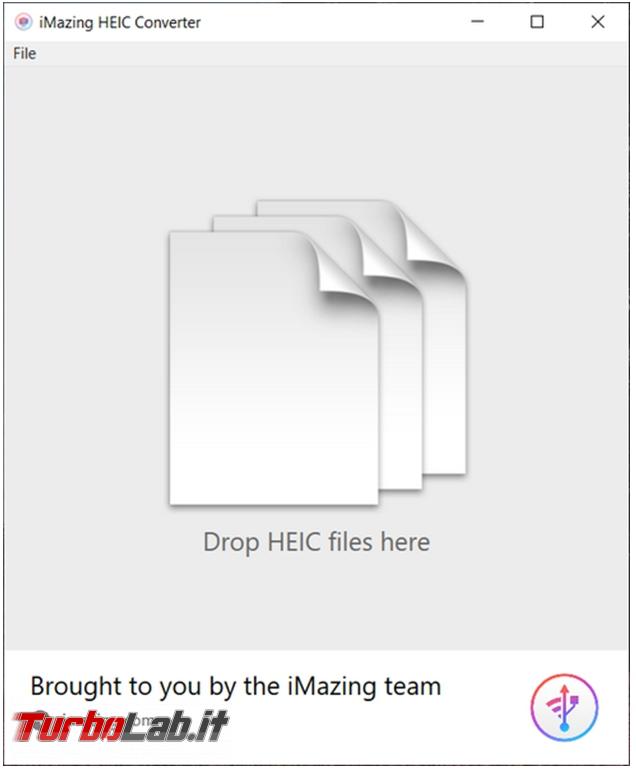Click the TurboLab.it watermark logo

[x=120, y=725]
